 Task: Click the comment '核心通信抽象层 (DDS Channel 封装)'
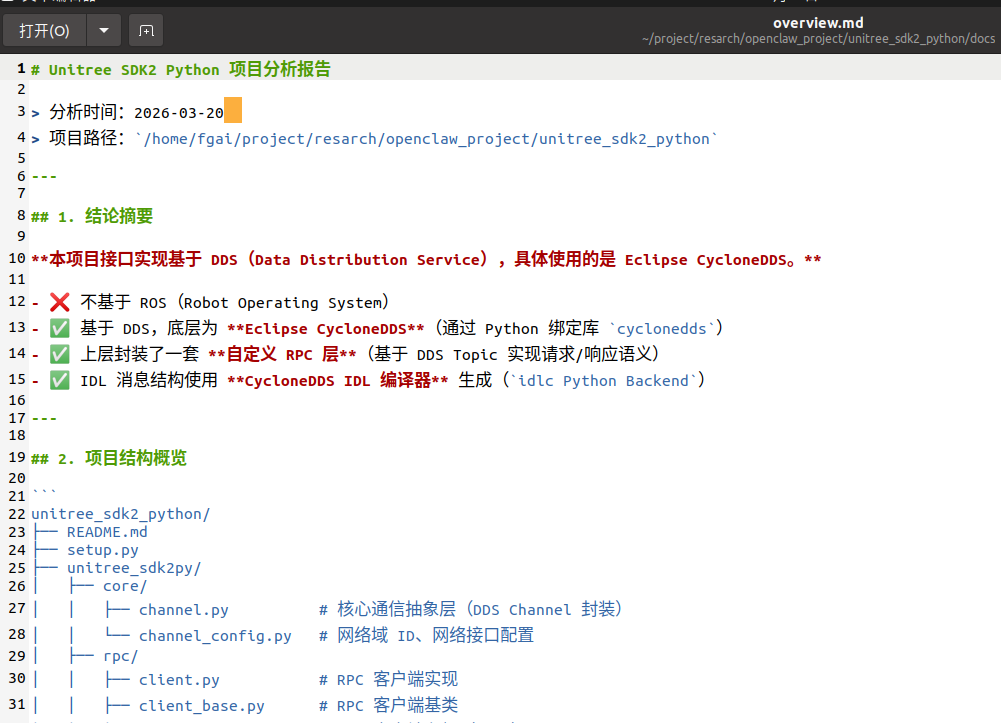coord(480,609)
